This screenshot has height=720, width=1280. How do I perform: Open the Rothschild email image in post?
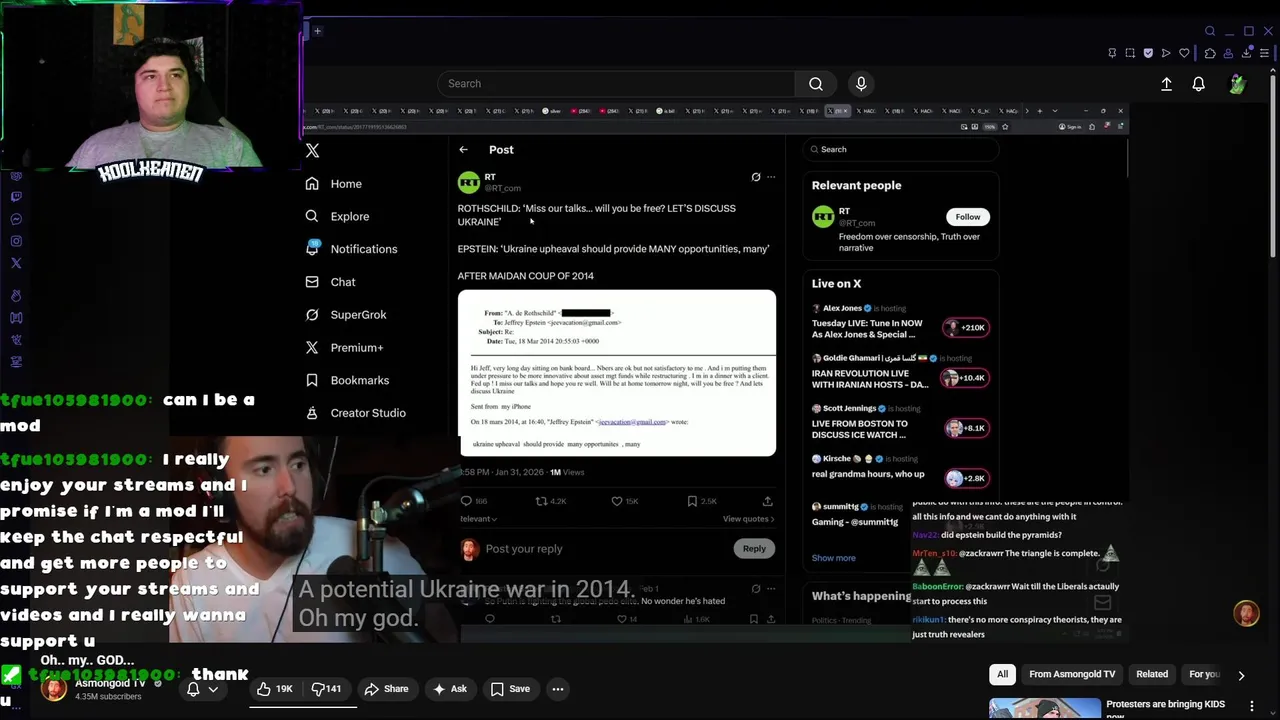point(617,373)
